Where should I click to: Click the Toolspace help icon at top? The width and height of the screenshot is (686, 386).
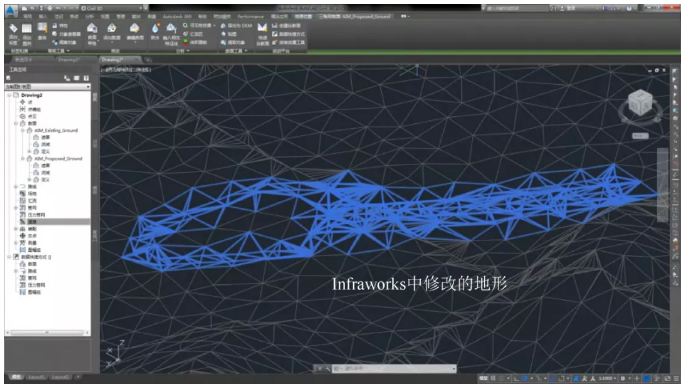(x=87, y=78)
